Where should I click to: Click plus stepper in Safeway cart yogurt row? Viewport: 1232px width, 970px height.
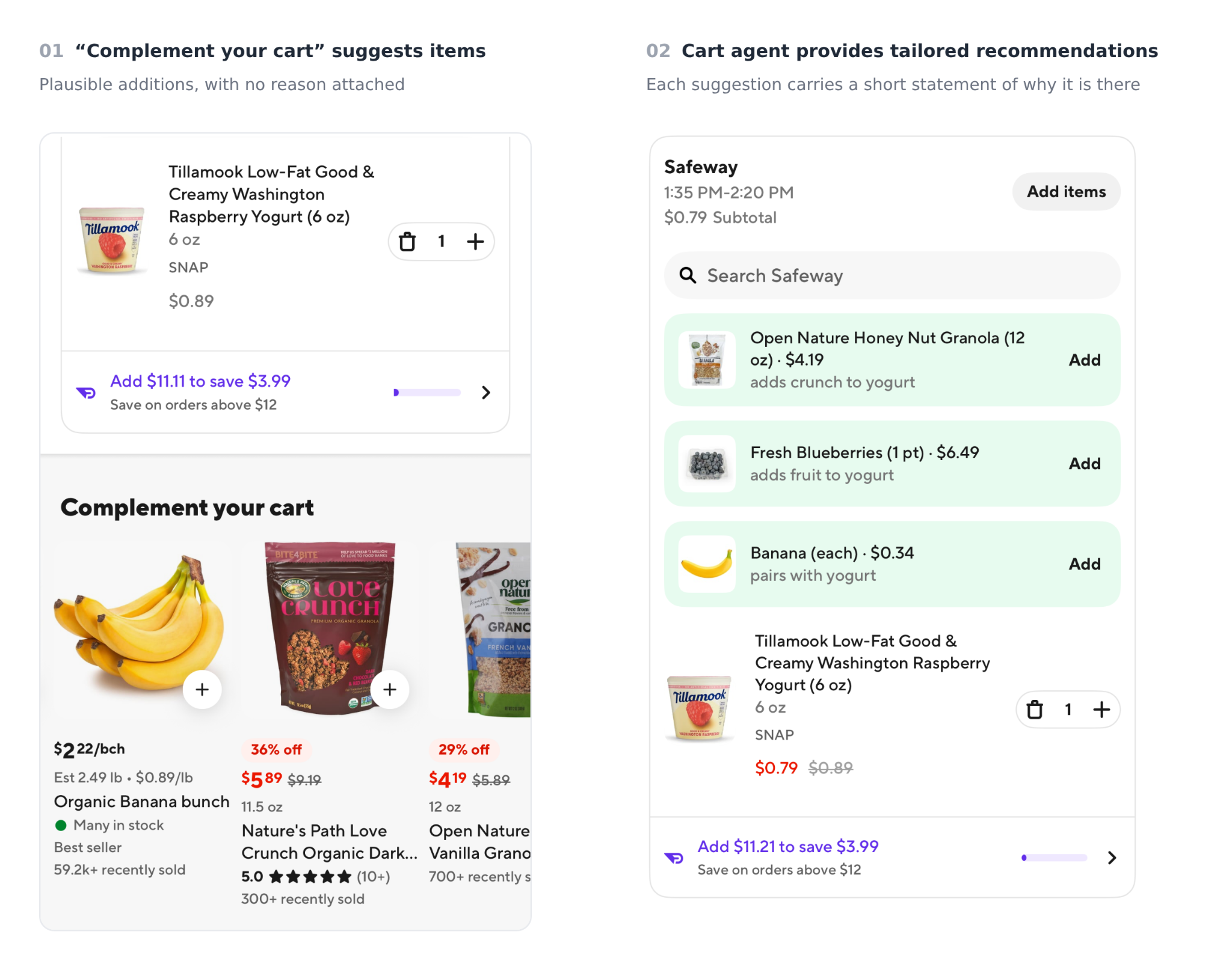pos(1101,710)
